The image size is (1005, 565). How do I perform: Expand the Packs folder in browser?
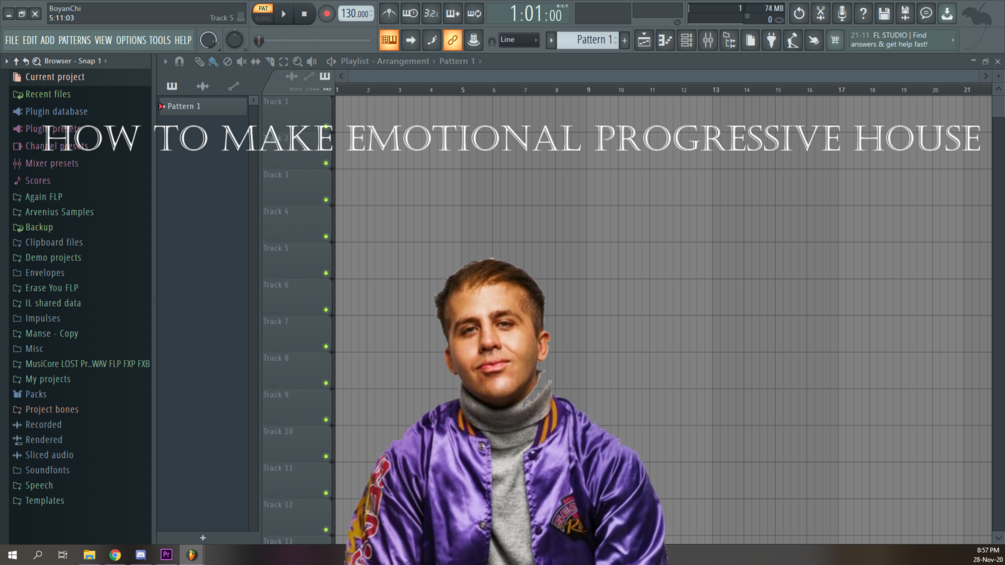point(35,395)
